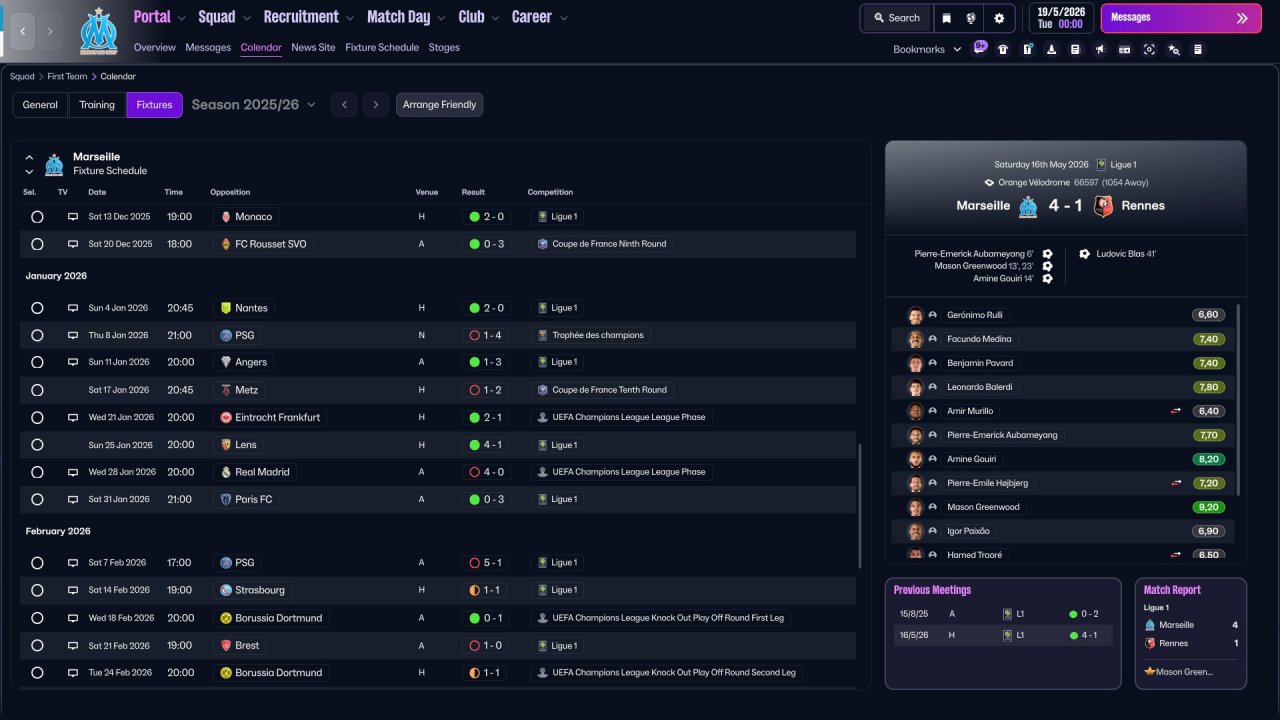Open the Recruitment dropdown menu
1280x720 pixels.
coord(309,17)
